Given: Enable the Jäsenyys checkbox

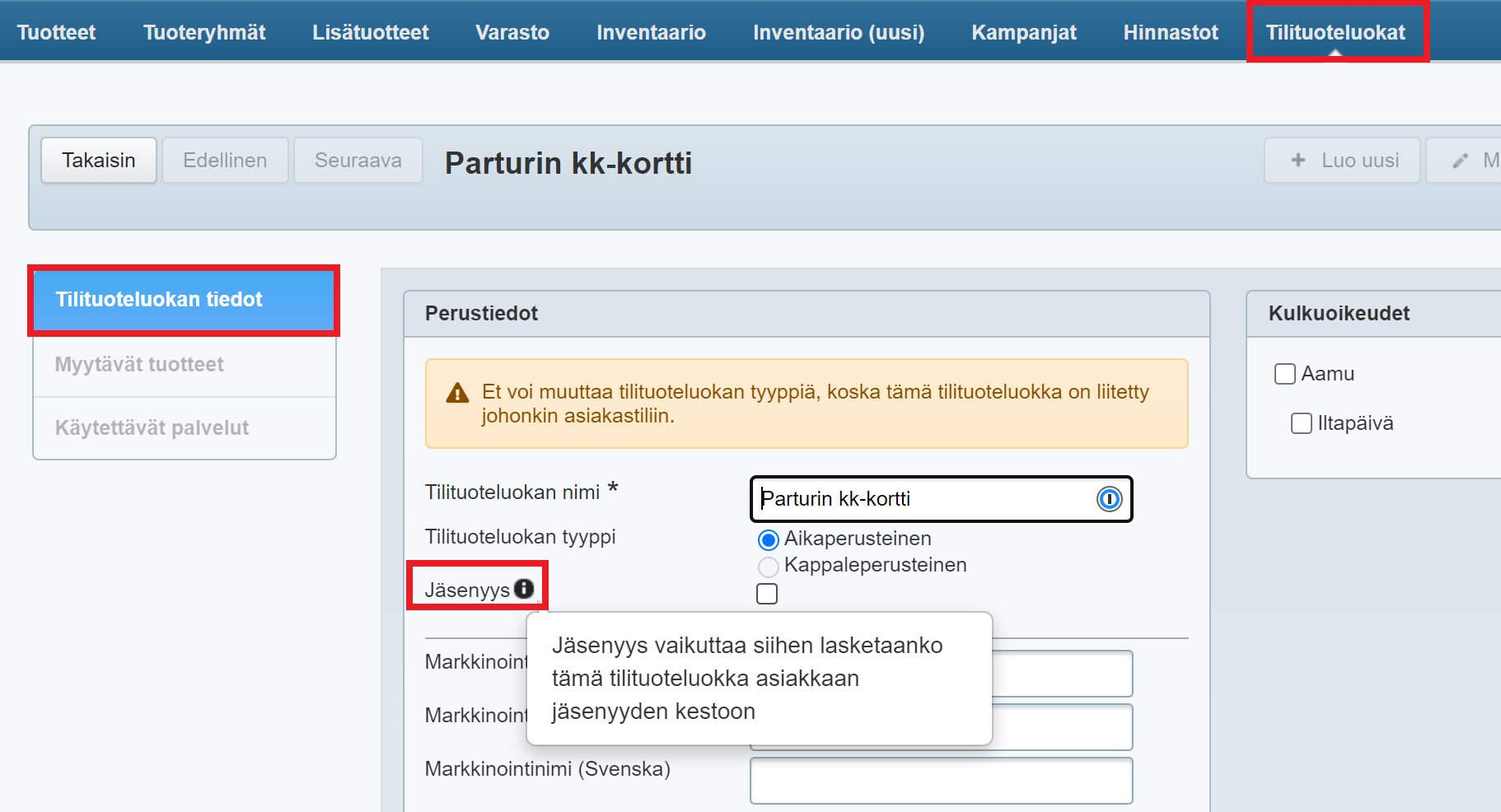Looking at the screenshot, I should [767, 594].
